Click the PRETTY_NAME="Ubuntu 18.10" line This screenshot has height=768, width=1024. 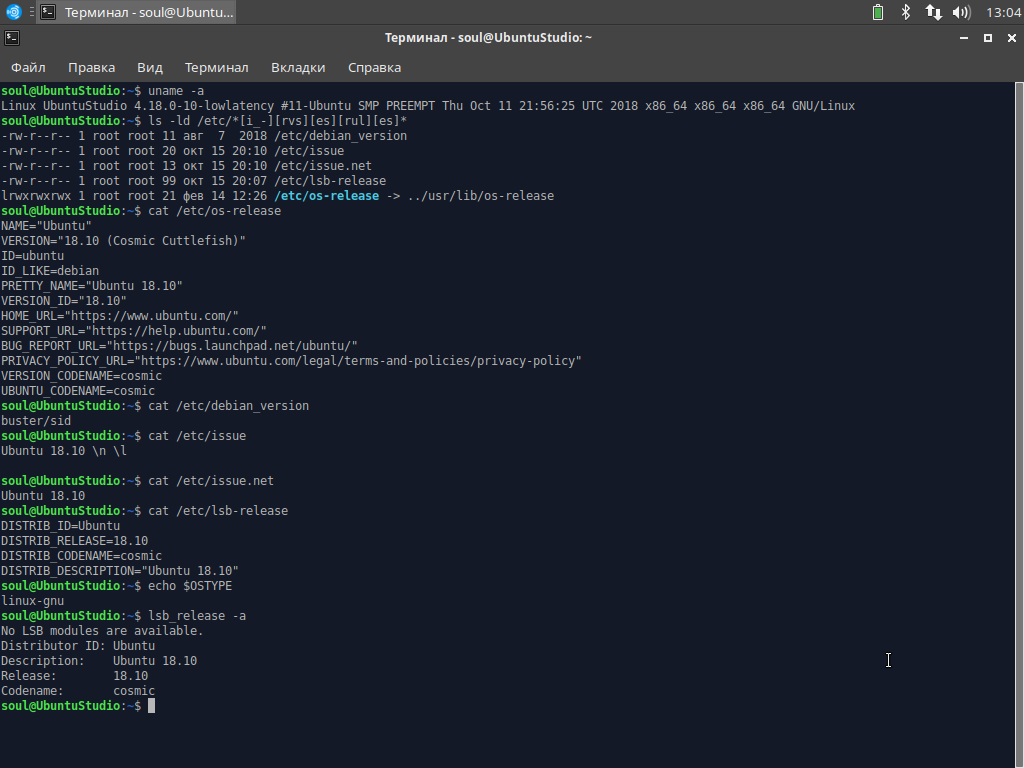point(91,286)
